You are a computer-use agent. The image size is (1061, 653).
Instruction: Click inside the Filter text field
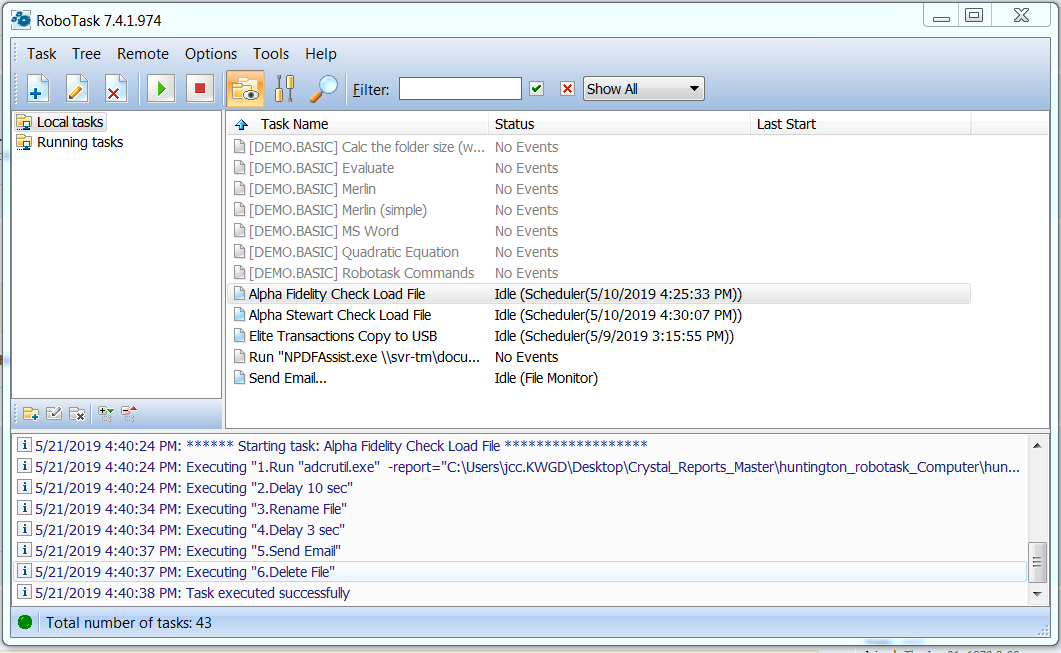pyautogui.click(x=460, y=89)
